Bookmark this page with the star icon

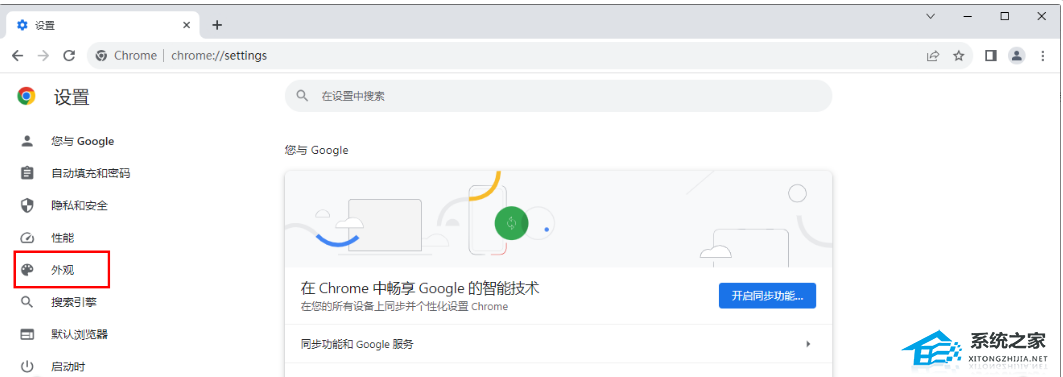click(959, 56)
